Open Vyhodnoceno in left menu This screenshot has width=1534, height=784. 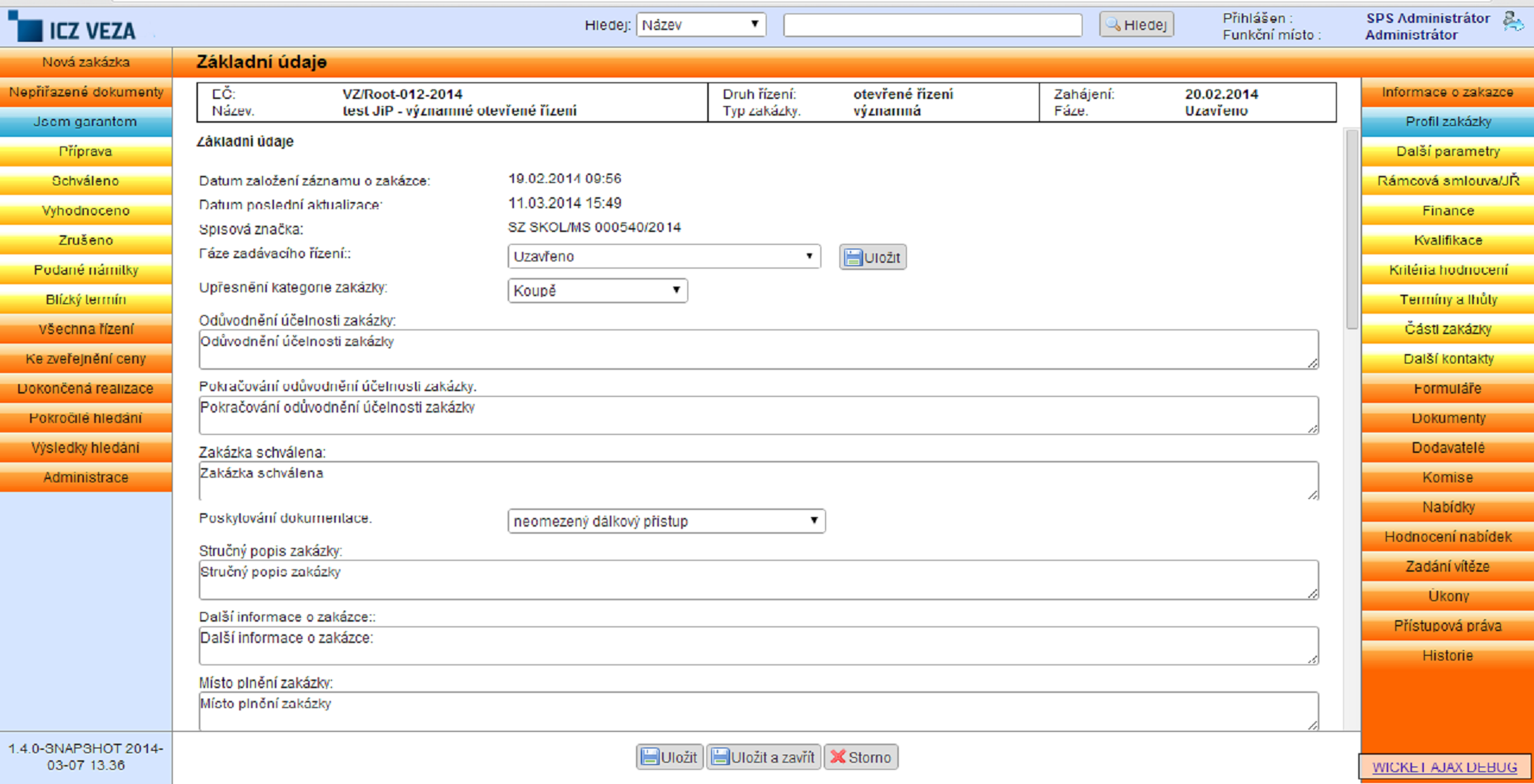[x=86, y=211]
